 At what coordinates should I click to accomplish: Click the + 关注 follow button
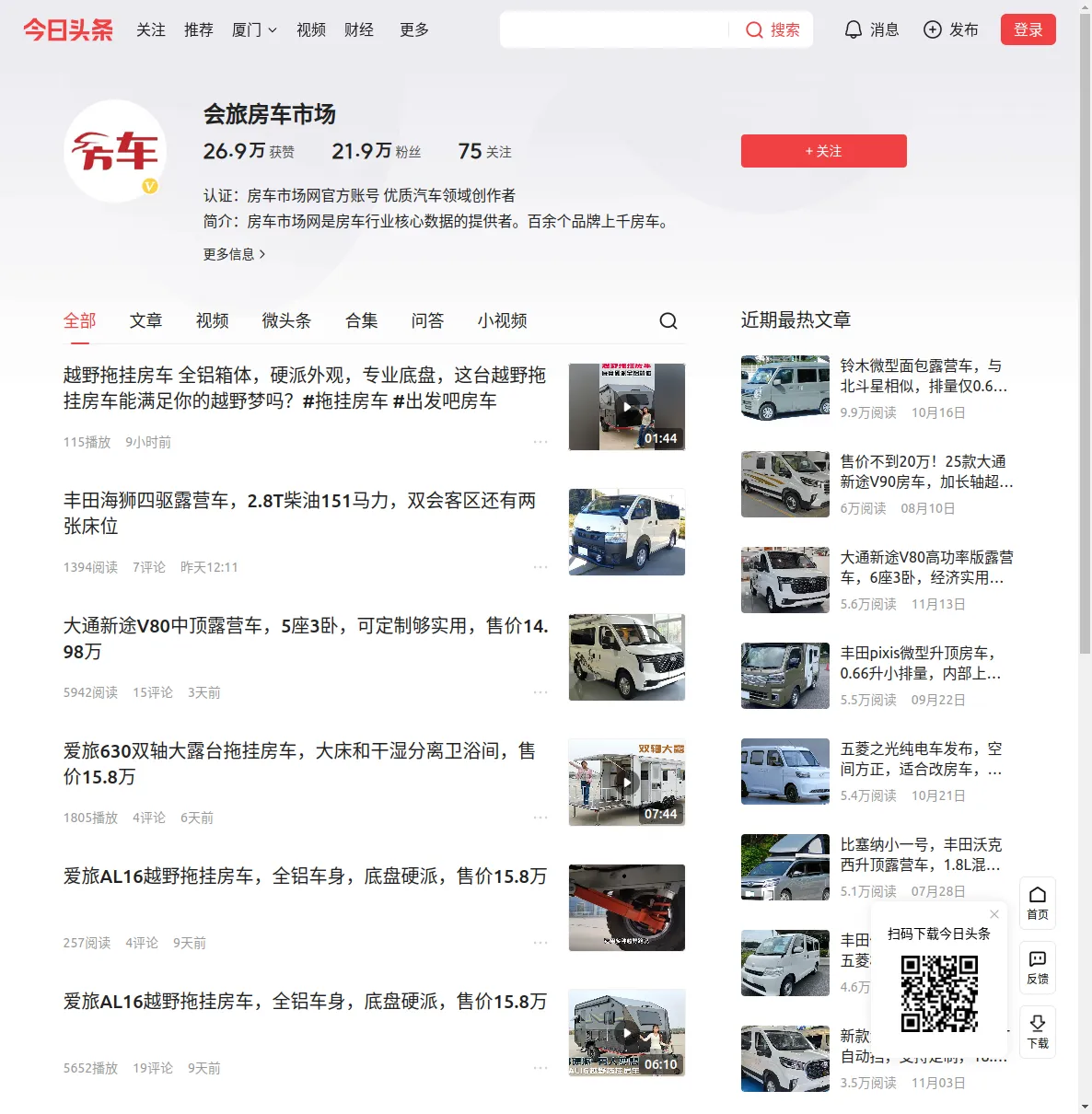point(824,151)
